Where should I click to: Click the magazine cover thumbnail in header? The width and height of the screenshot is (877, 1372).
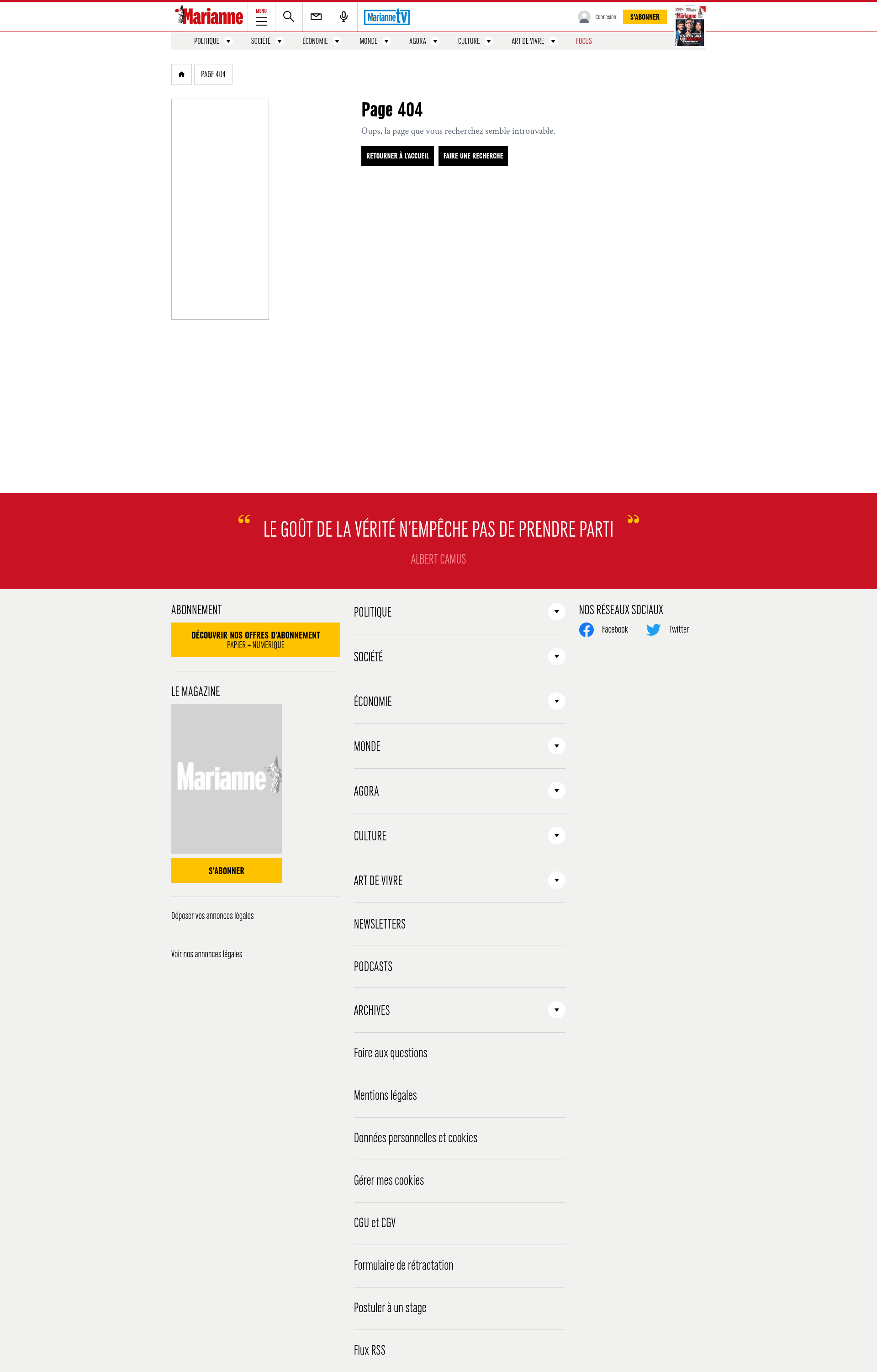point(690,27)
